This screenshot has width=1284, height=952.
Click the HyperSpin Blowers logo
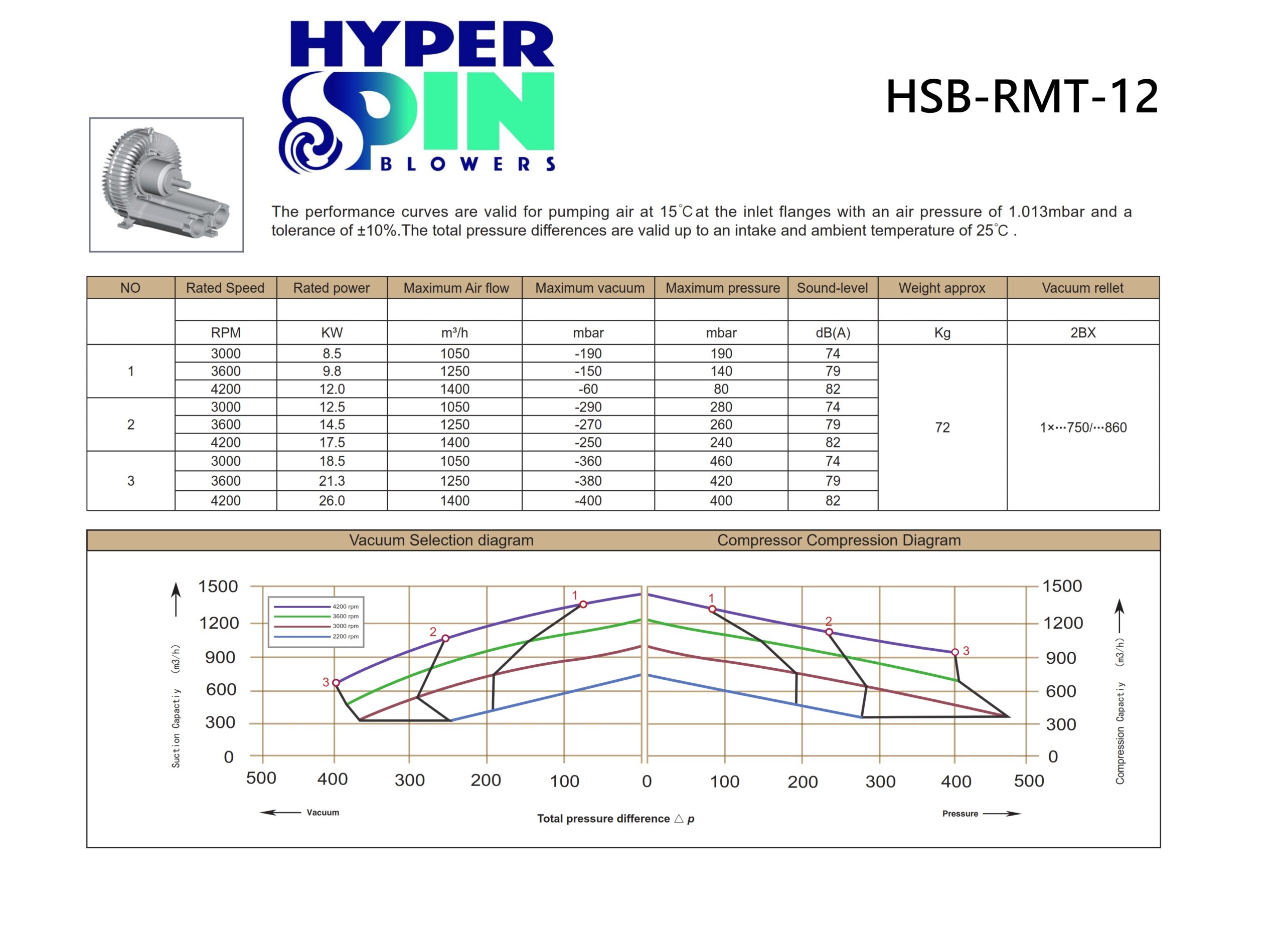416,96
